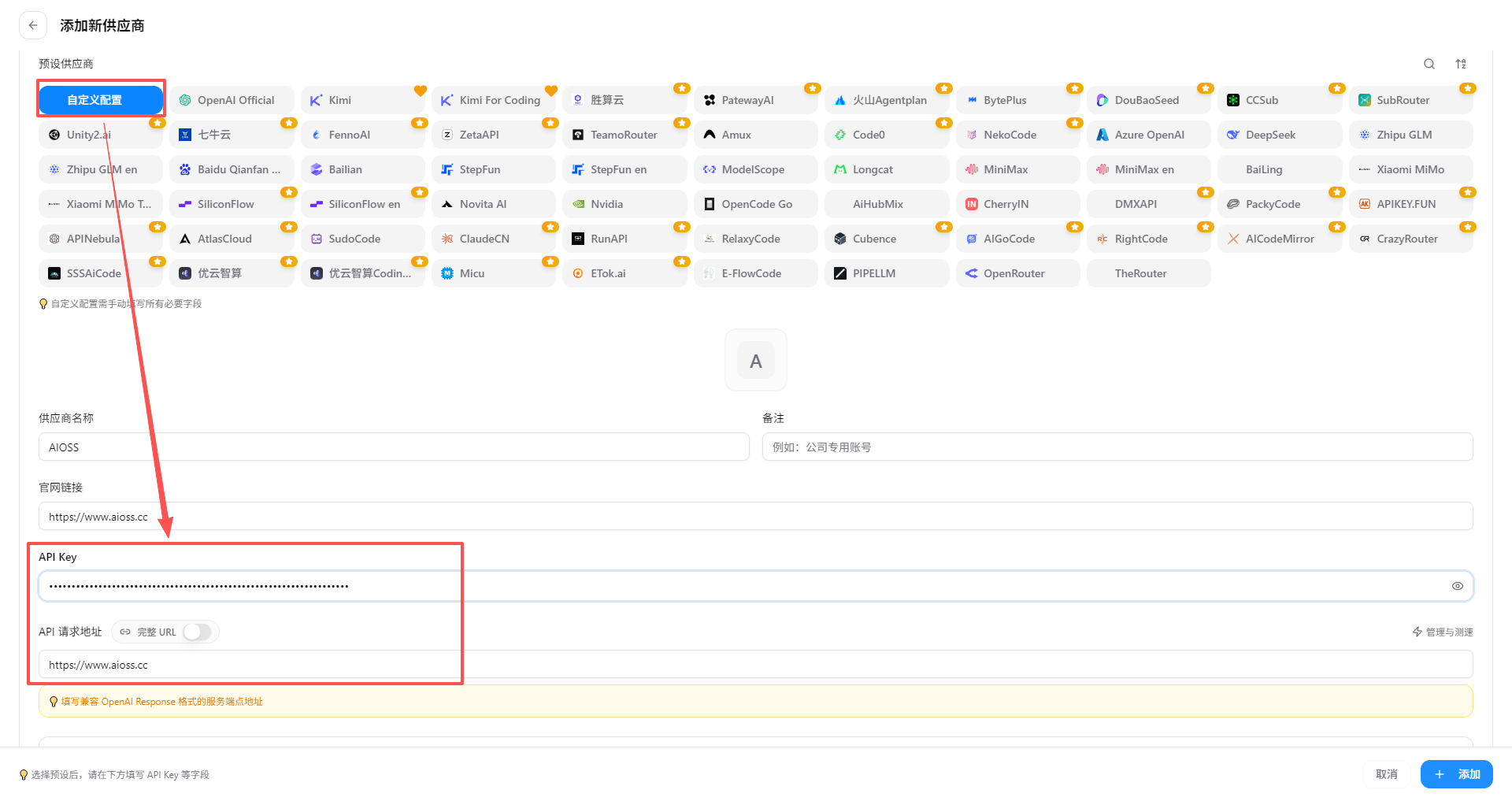Pick the NekoCode preset
This screenshot has width=1512, height=801.
(1017, 135)
